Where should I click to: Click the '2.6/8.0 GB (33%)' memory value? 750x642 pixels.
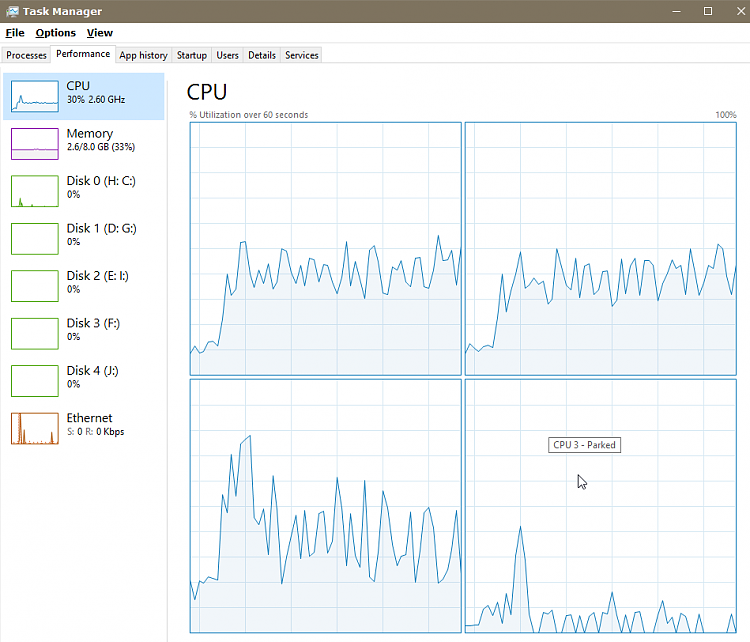pyautogui.click(x=101, y=147)
